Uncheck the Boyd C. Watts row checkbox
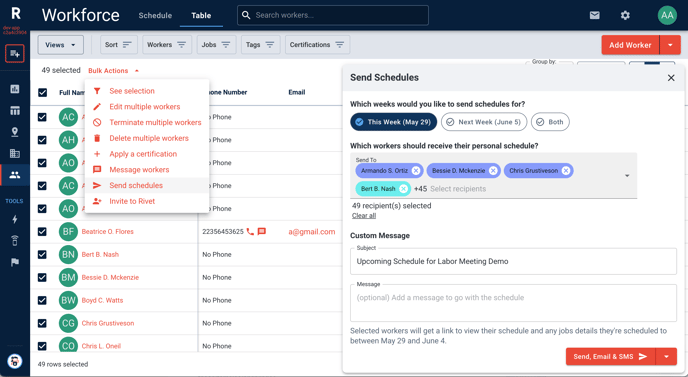This screenshot has height=377, width=688. [42, 301]
